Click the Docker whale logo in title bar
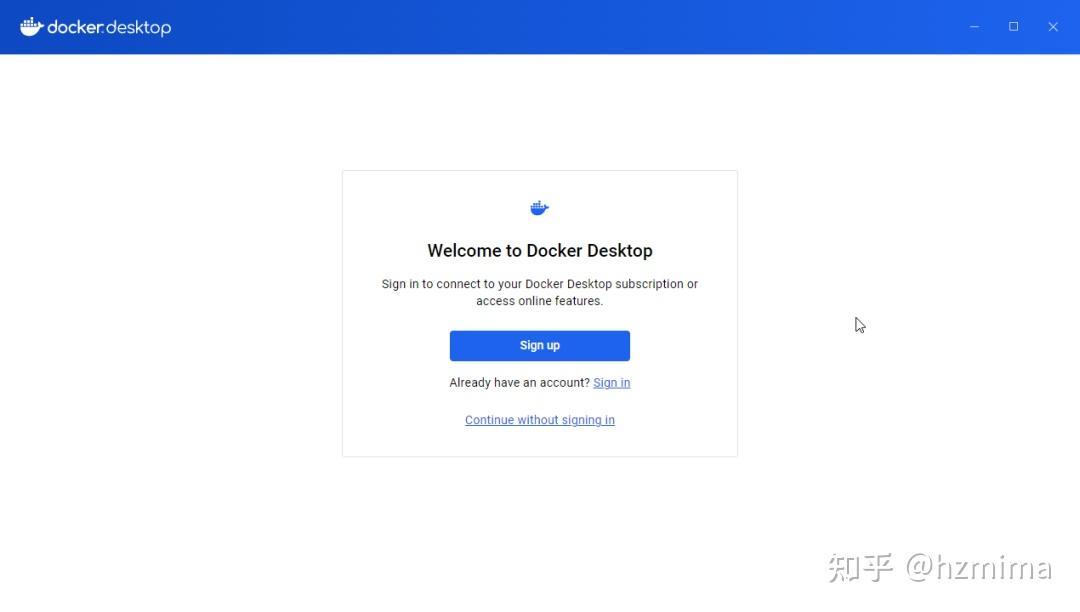This screenshot has height=612, width=1080. tap(32, 27)
